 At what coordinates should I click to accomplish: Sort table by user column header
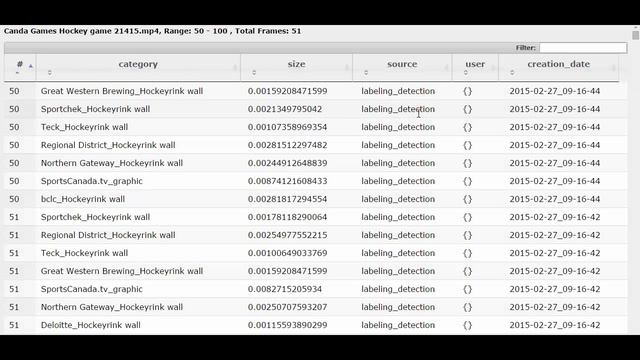(x=475, y=67)
